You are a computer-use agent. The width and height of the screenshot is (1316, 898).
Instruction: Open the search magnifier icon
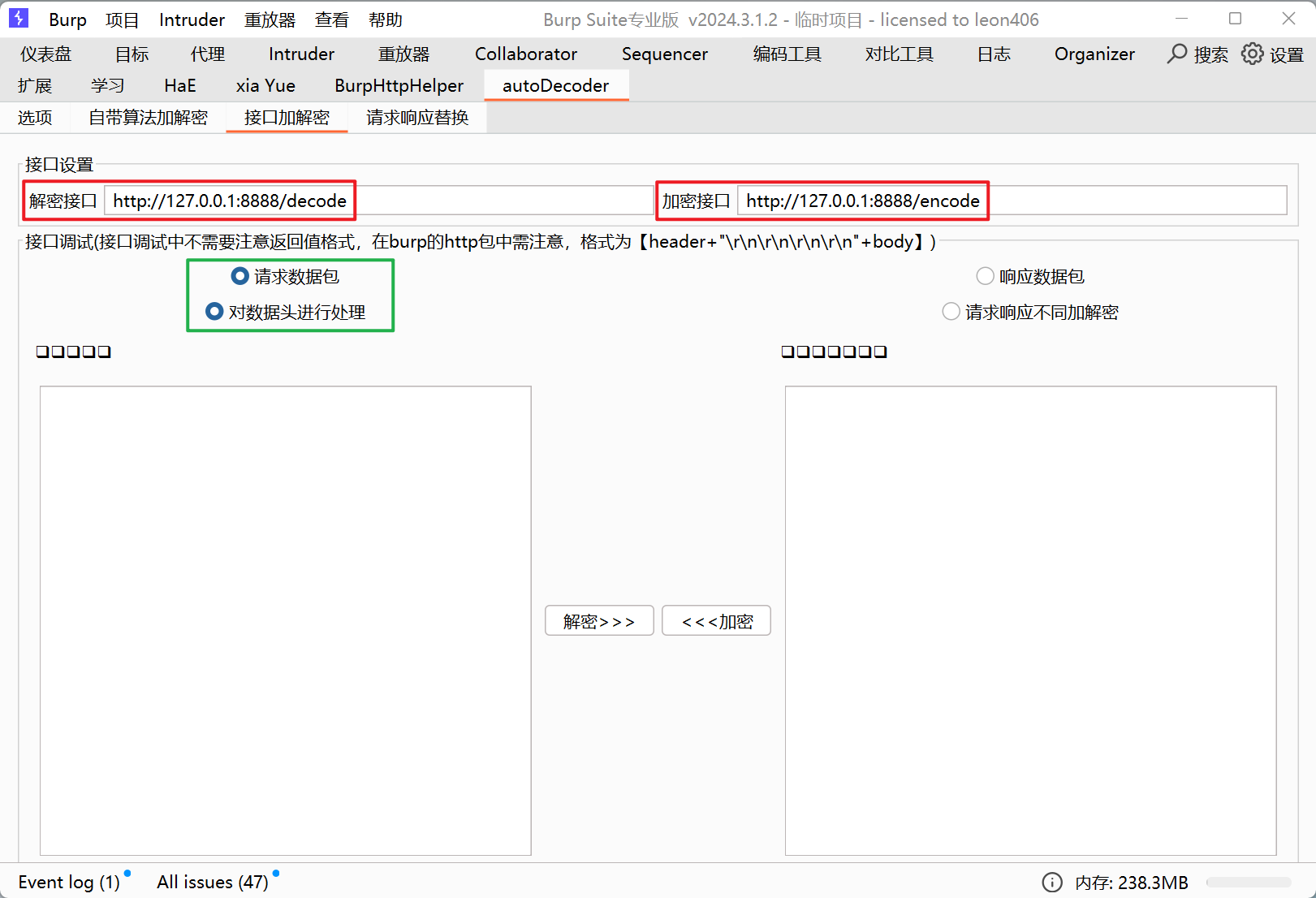coord(1176,54)
